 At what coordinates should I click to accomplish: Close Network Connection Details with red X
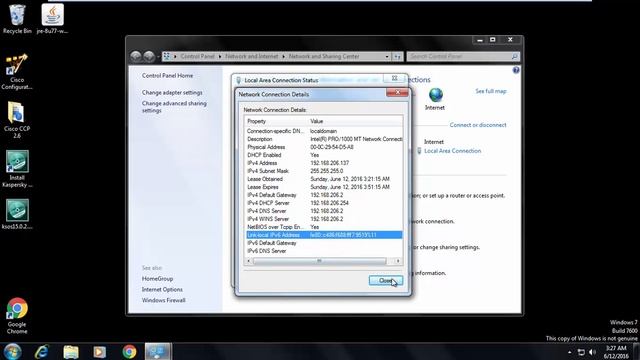coord(397,93)
